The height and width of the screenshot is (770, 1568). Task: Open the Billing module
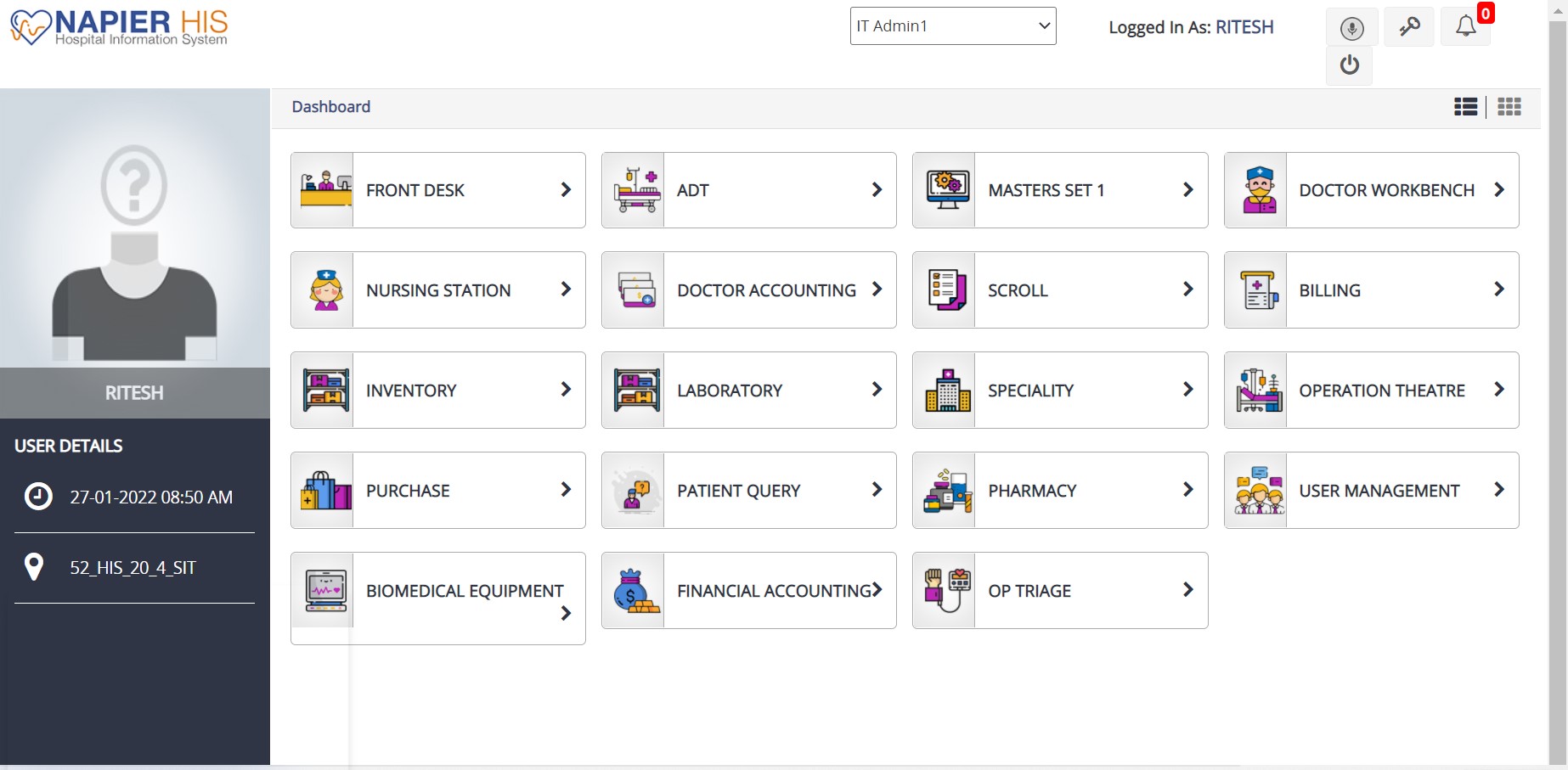pos(1371,289)
